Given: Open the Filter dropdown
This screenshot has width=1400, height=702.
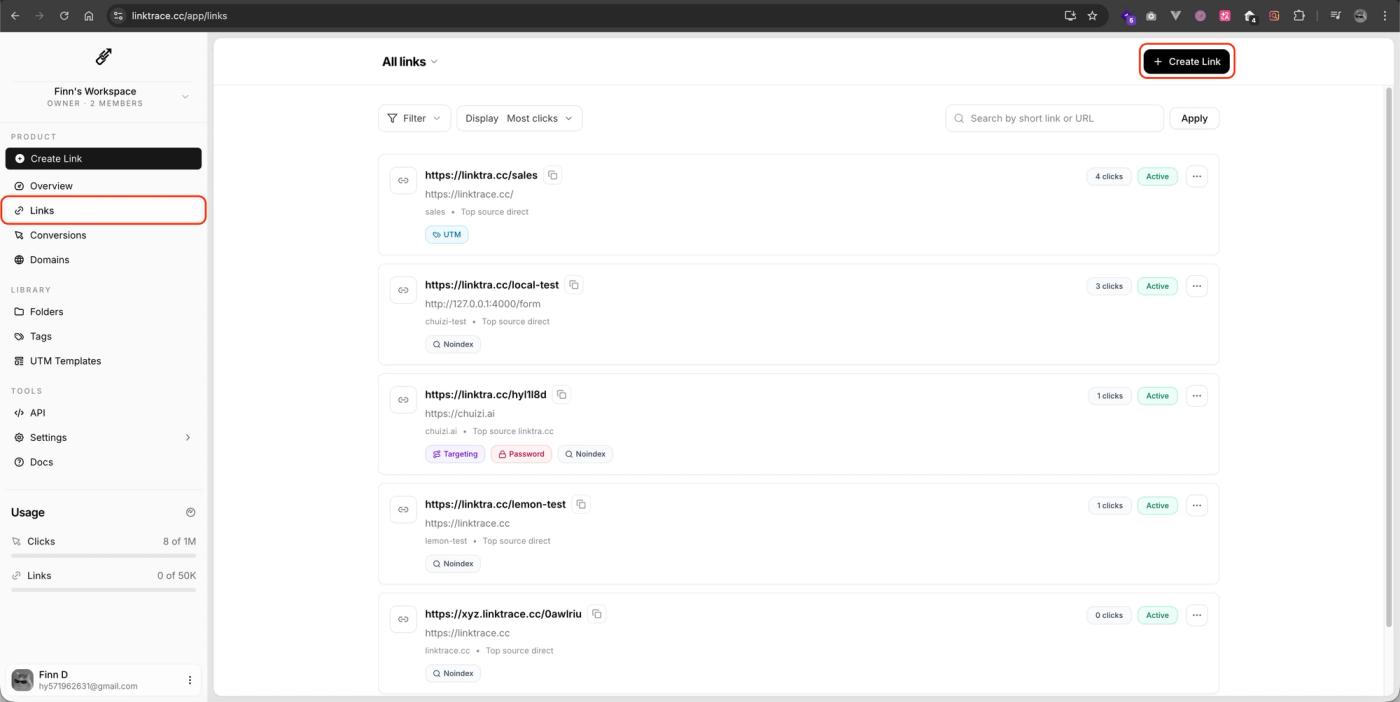Looking at the screenshot, I should 414,118.
